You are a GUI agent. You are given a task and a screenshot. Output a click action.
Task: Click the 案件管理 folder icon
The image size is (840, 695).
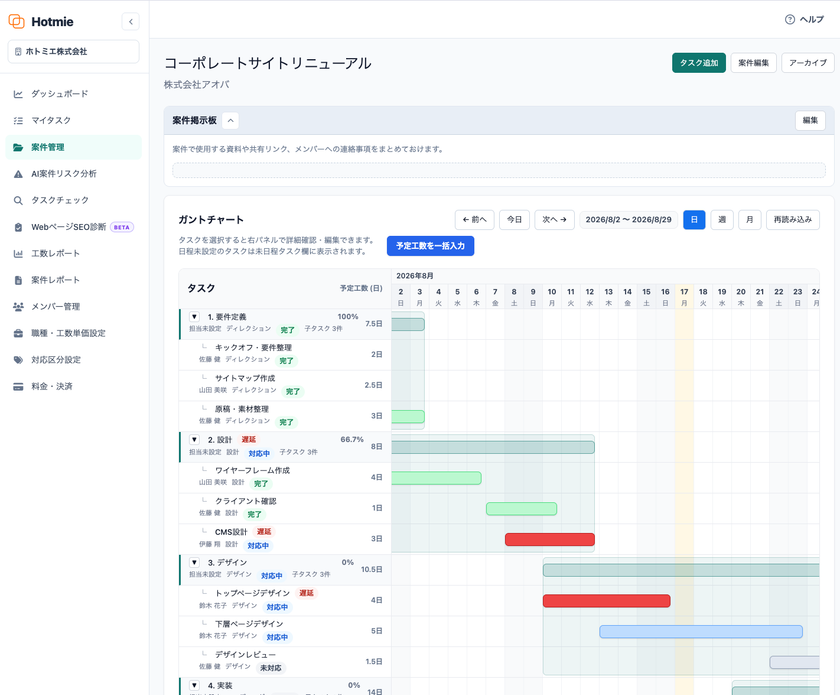[x=18, y=147]
